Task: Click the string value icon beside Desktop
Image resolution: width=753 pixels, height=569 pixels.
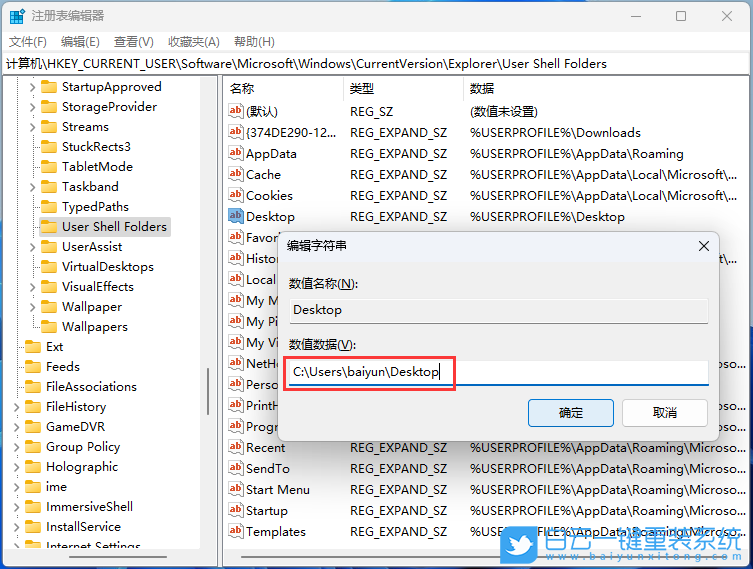Action: (235, 216)
